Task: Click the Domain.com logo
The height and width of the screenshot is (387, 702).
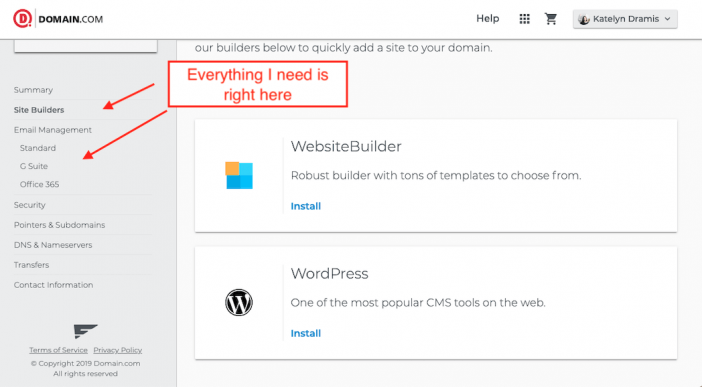Action: click(58, 19)
